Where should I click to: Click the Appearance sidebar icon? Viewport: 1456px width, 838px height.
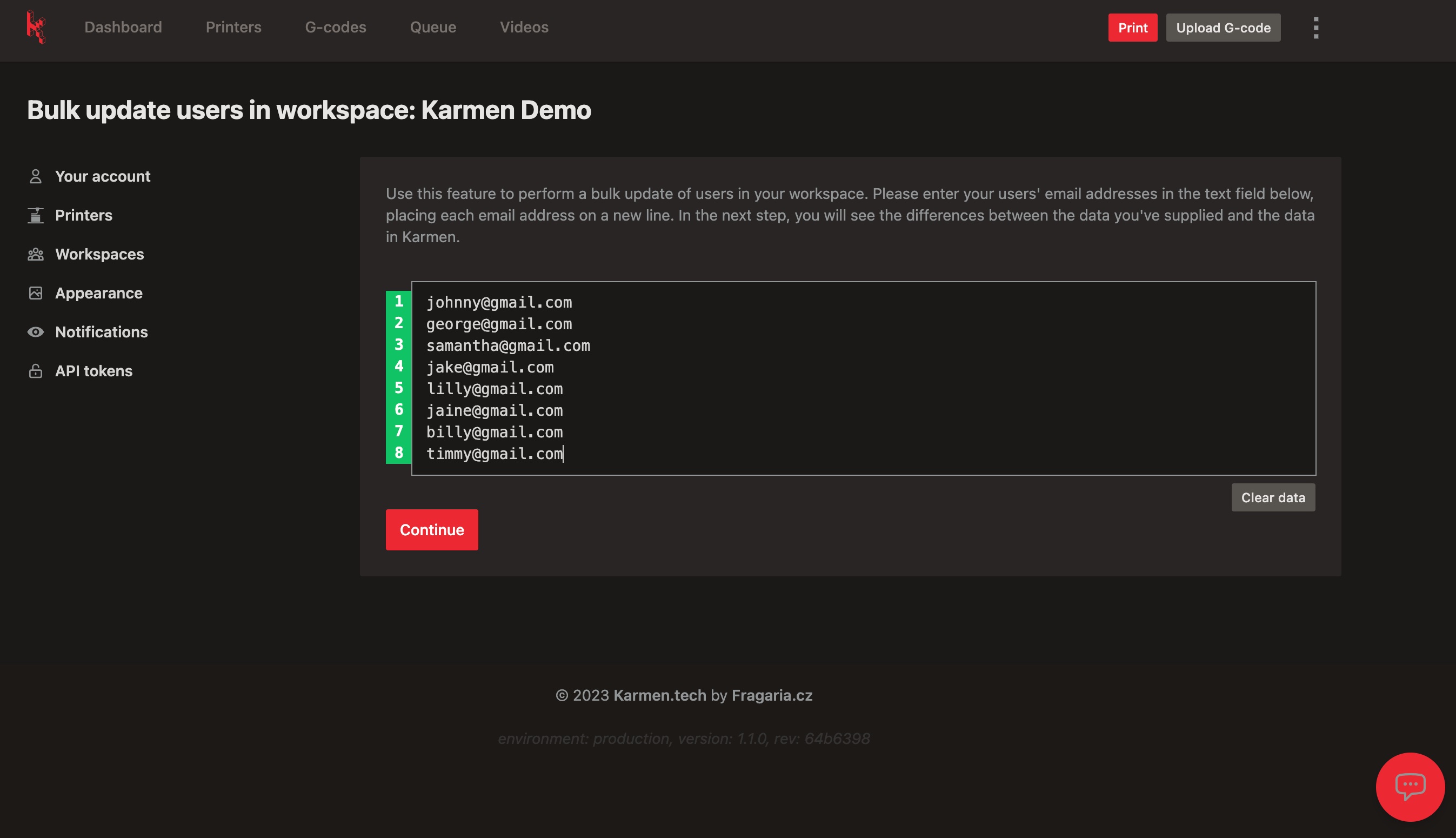point(35,293)
